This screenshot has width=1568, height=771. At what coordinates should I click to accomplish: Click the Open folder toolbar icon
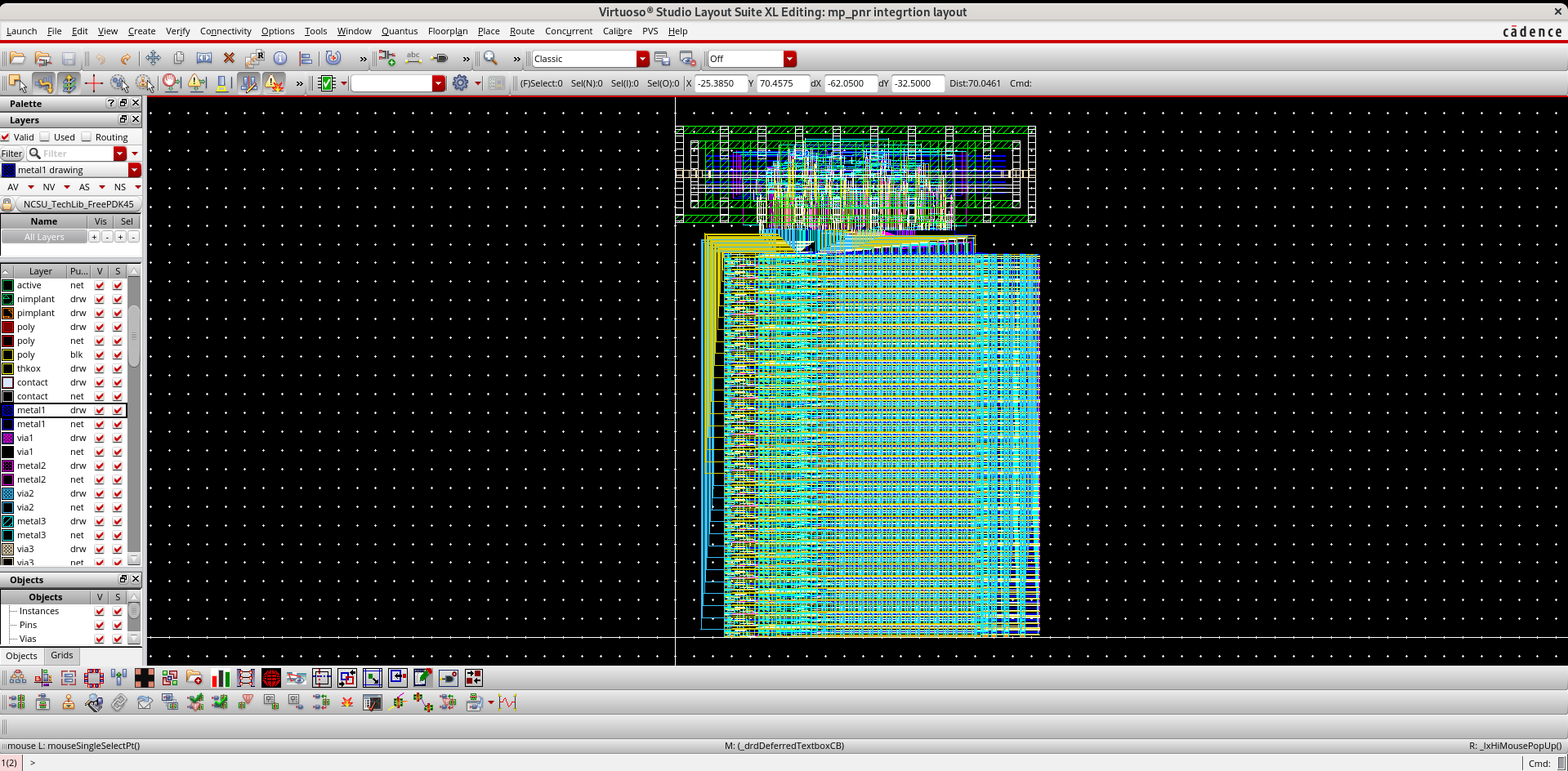pos(17,59)
